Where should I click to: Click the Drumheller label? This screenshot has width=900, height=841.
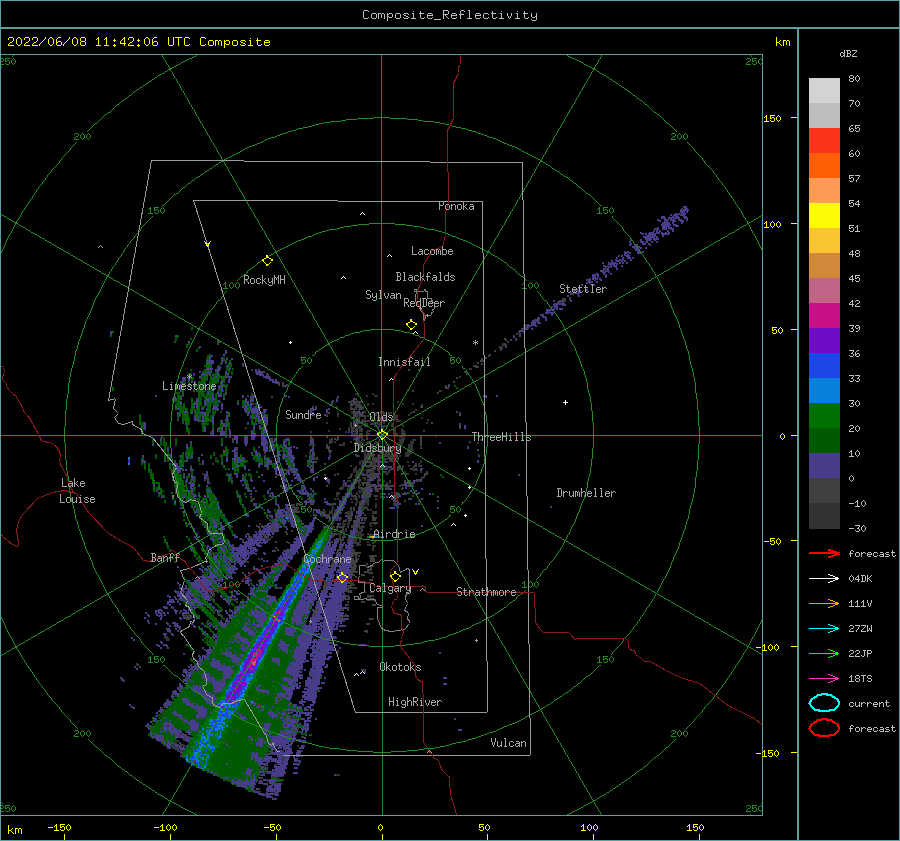point(586,493)
